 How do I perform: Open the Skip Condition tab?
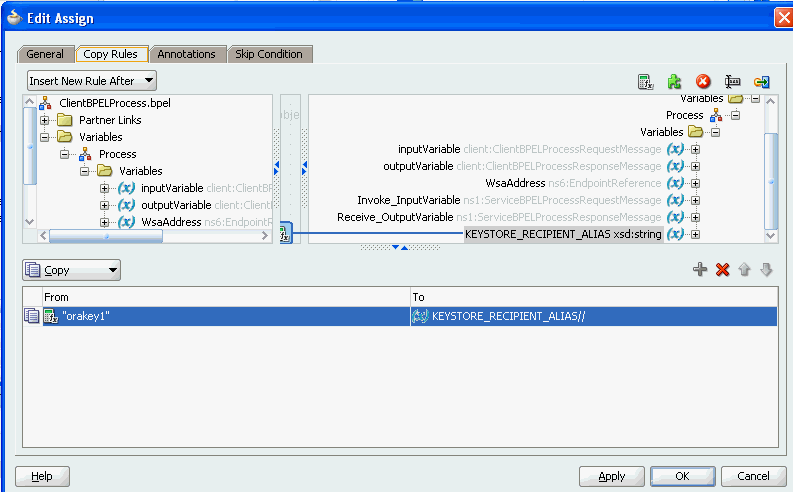click(x=269, y=54)
